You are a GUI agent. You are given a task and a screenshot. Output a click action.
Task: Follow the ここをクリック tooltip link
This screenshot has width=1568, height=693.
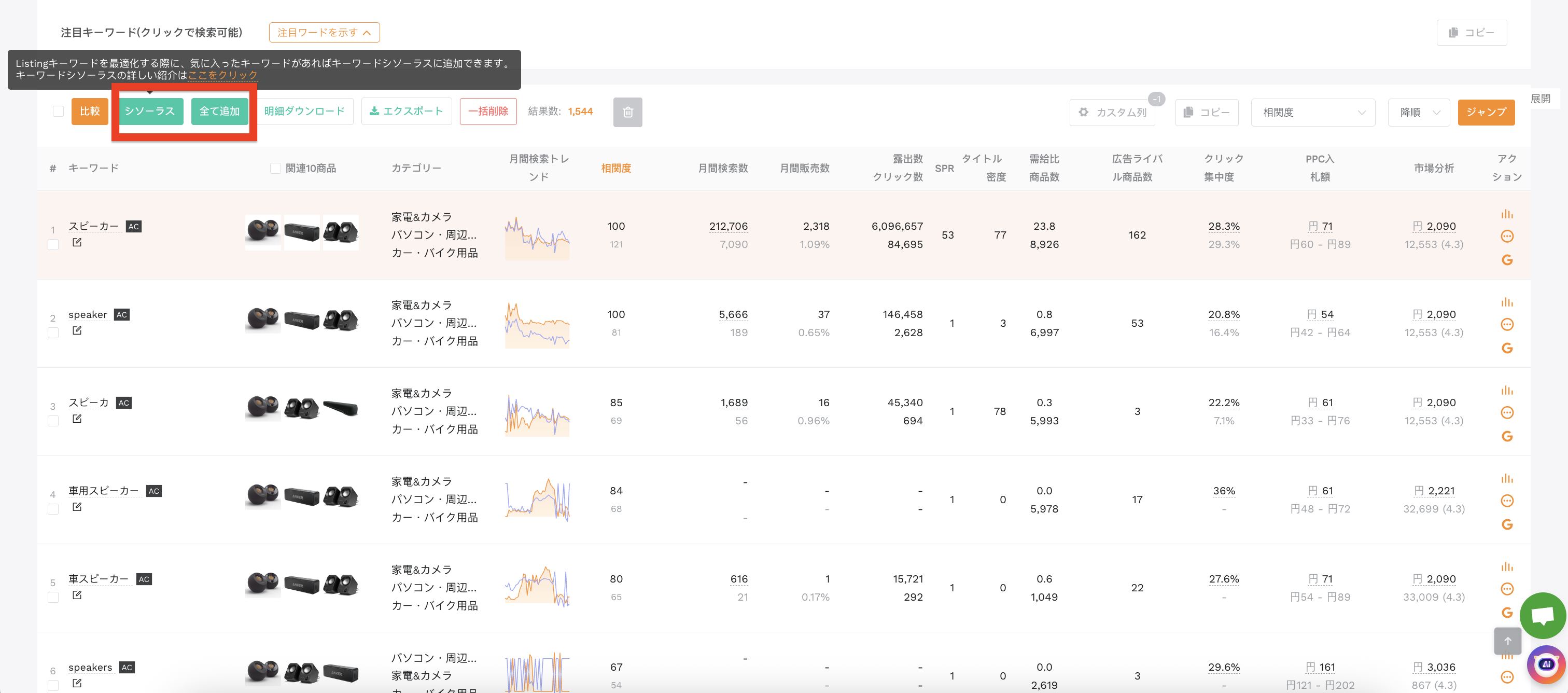(223, 75)
